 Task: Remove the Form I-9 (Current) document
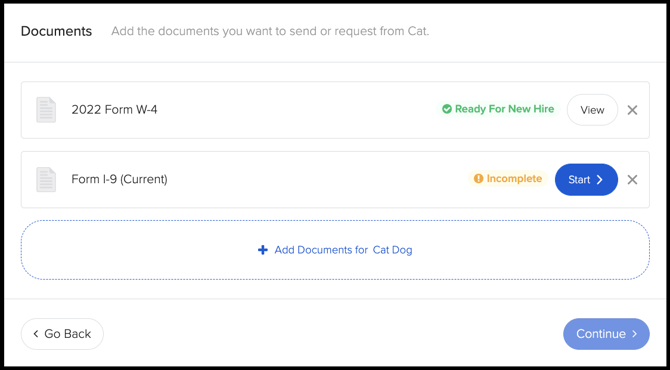[632, 180]
